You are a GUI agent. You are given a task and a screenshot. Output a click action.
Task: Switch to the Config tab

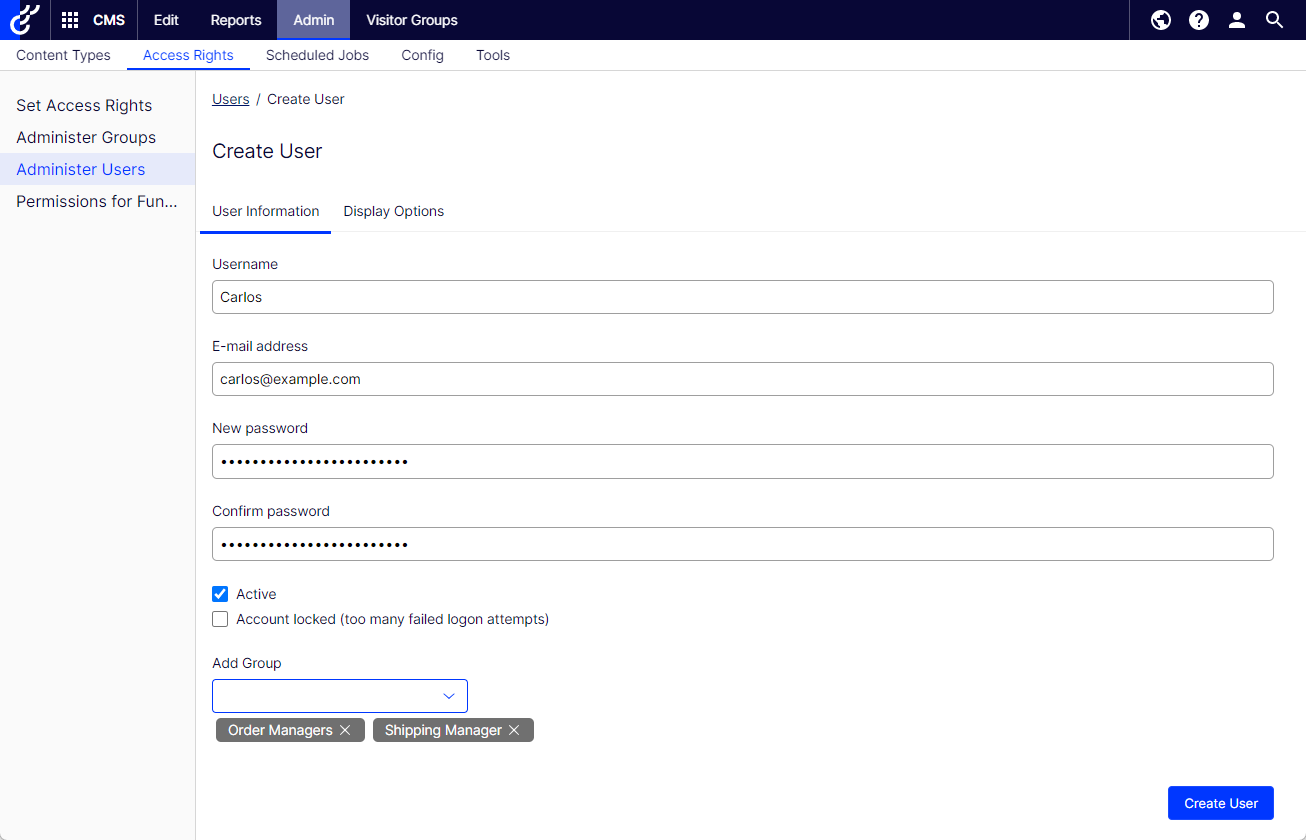click(x=422, y=55)
